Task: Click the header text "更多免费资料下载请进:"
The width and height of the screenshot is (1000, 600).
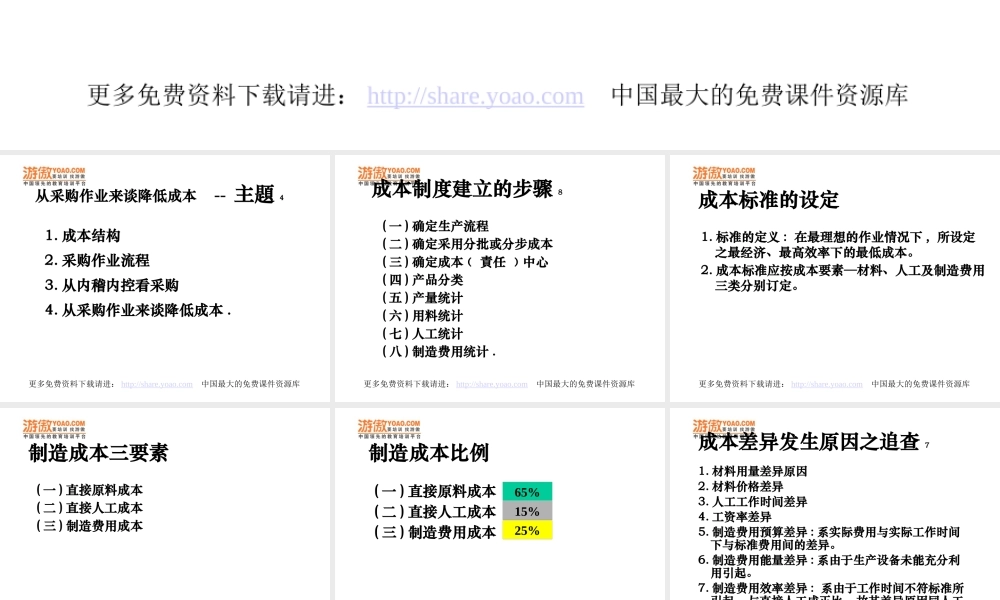Action: click(217, 96)
